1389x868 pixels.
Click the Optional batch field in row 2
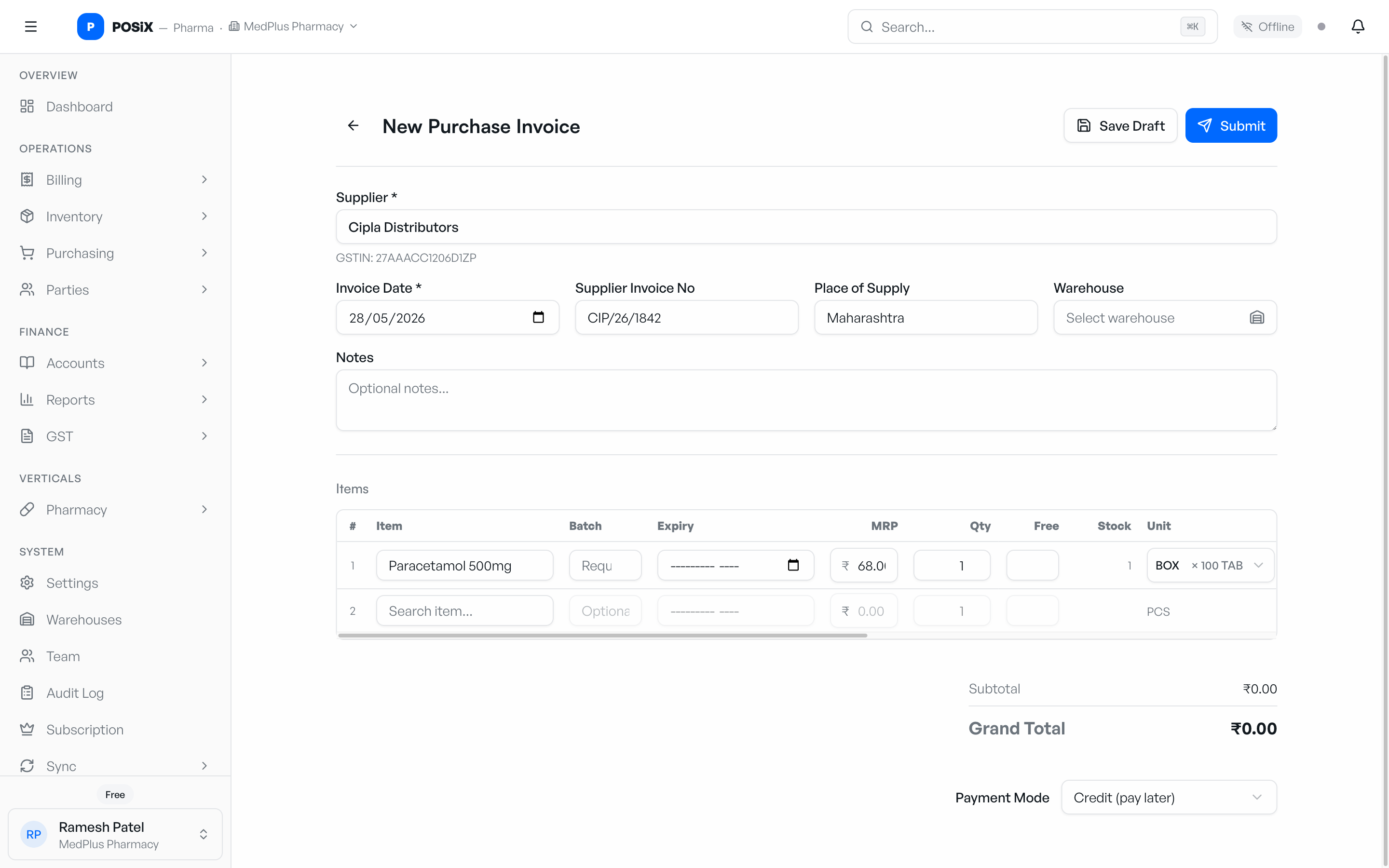click(605, 611)
